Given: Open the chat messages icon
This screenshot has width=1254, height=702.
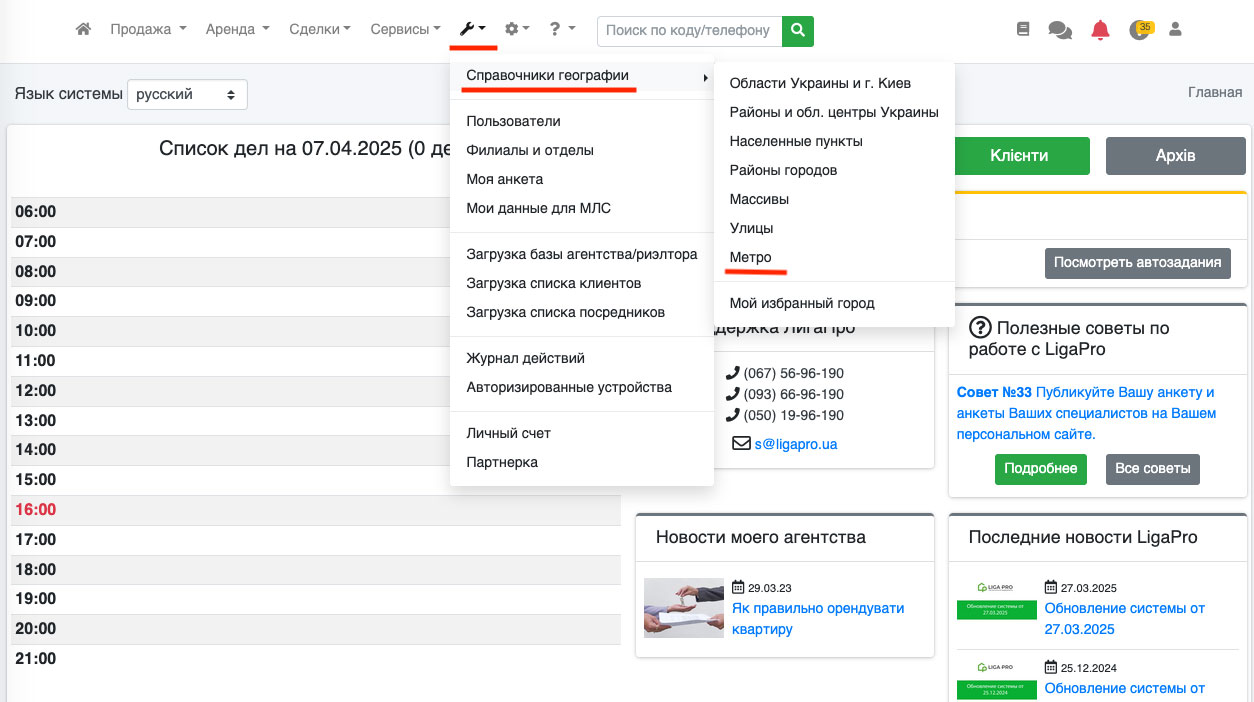Looking at the screenshot, I should pyautogui.click(x=1060, y=30).
